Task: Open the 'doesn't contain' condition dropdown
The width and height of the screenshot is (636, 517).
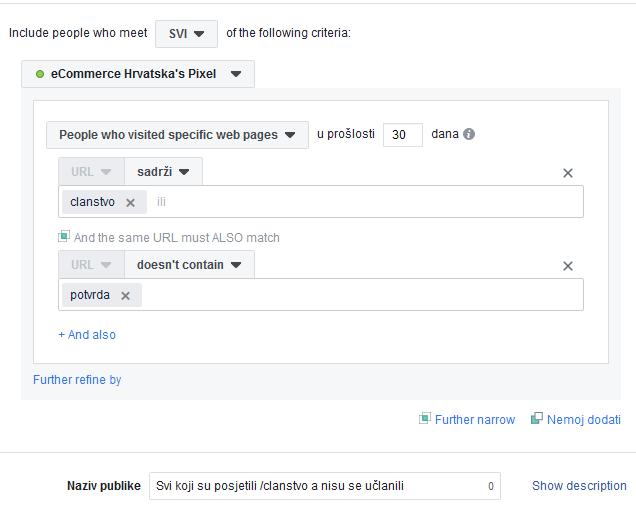Action: (189, 265)
